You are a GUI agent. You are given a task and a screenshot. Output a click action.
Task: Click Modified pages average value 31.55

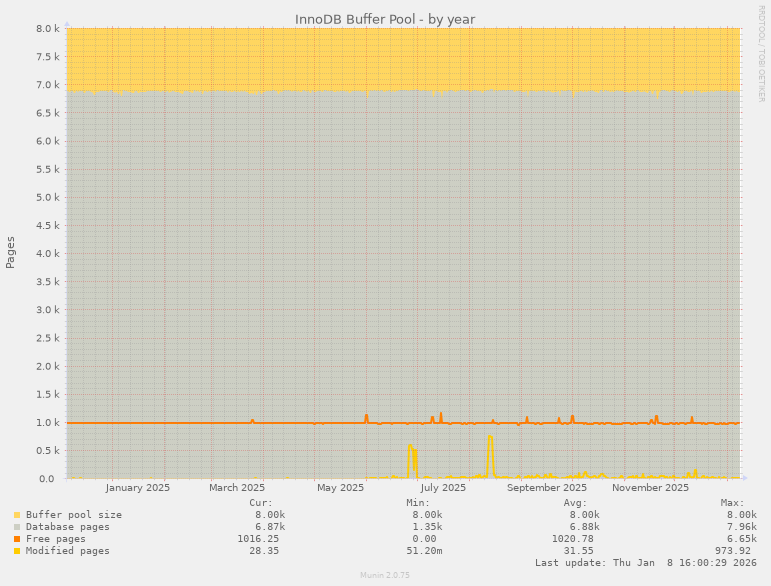pyautogui.click(x=579, y=551)
